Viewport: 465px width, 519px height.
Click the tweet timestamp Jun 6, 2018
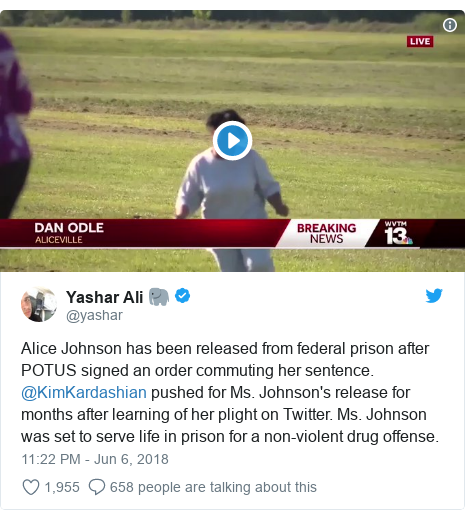click(x=95, y=459)
